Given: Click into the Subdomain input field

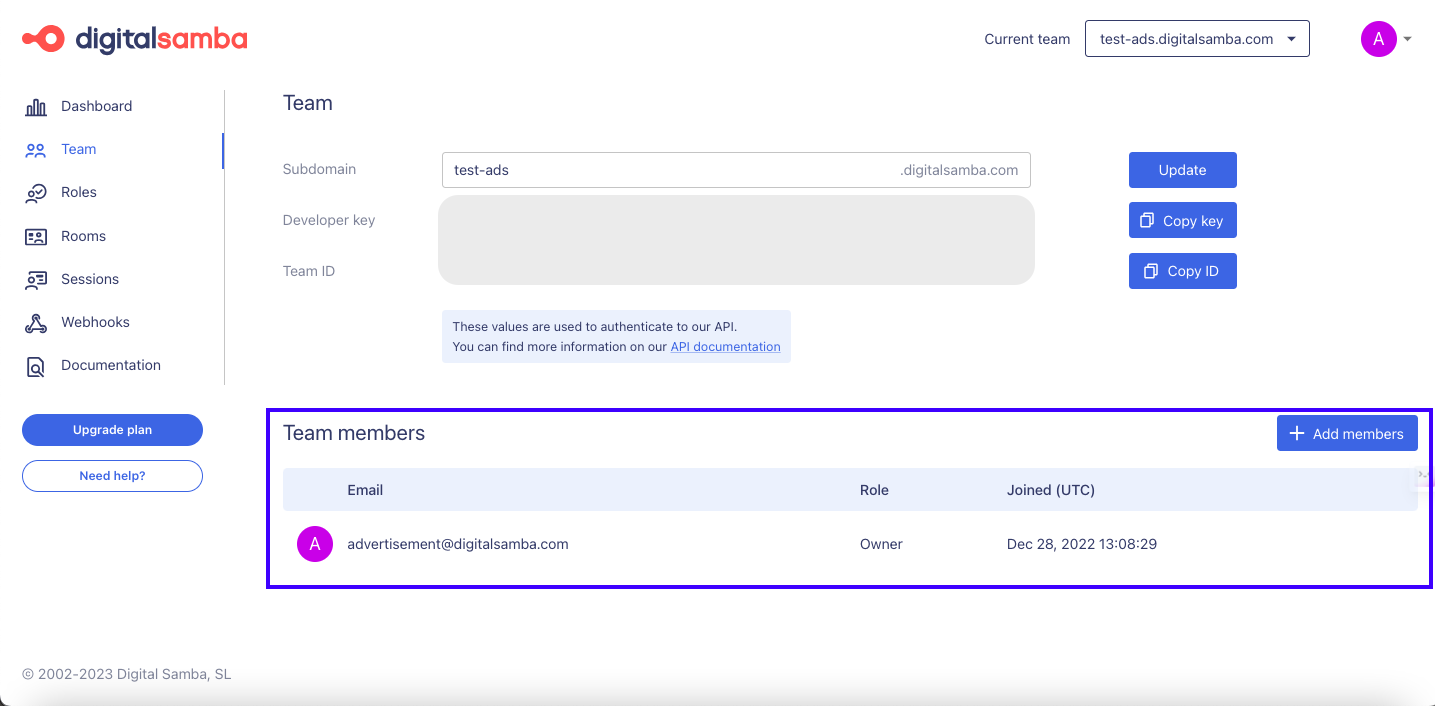Looking at the screenshot, I should [736, 170].
